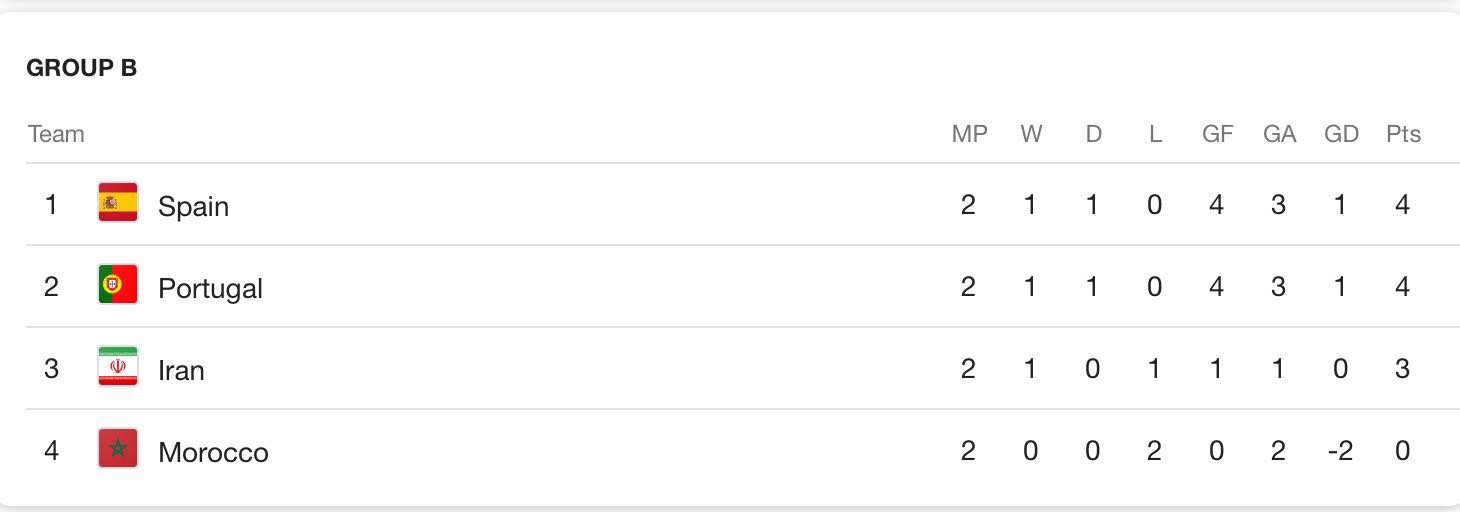Screen dimensions: 1460x512
Task: Click the Portugal flag icon
Action: pyautogui.click(x=118, y=285)
